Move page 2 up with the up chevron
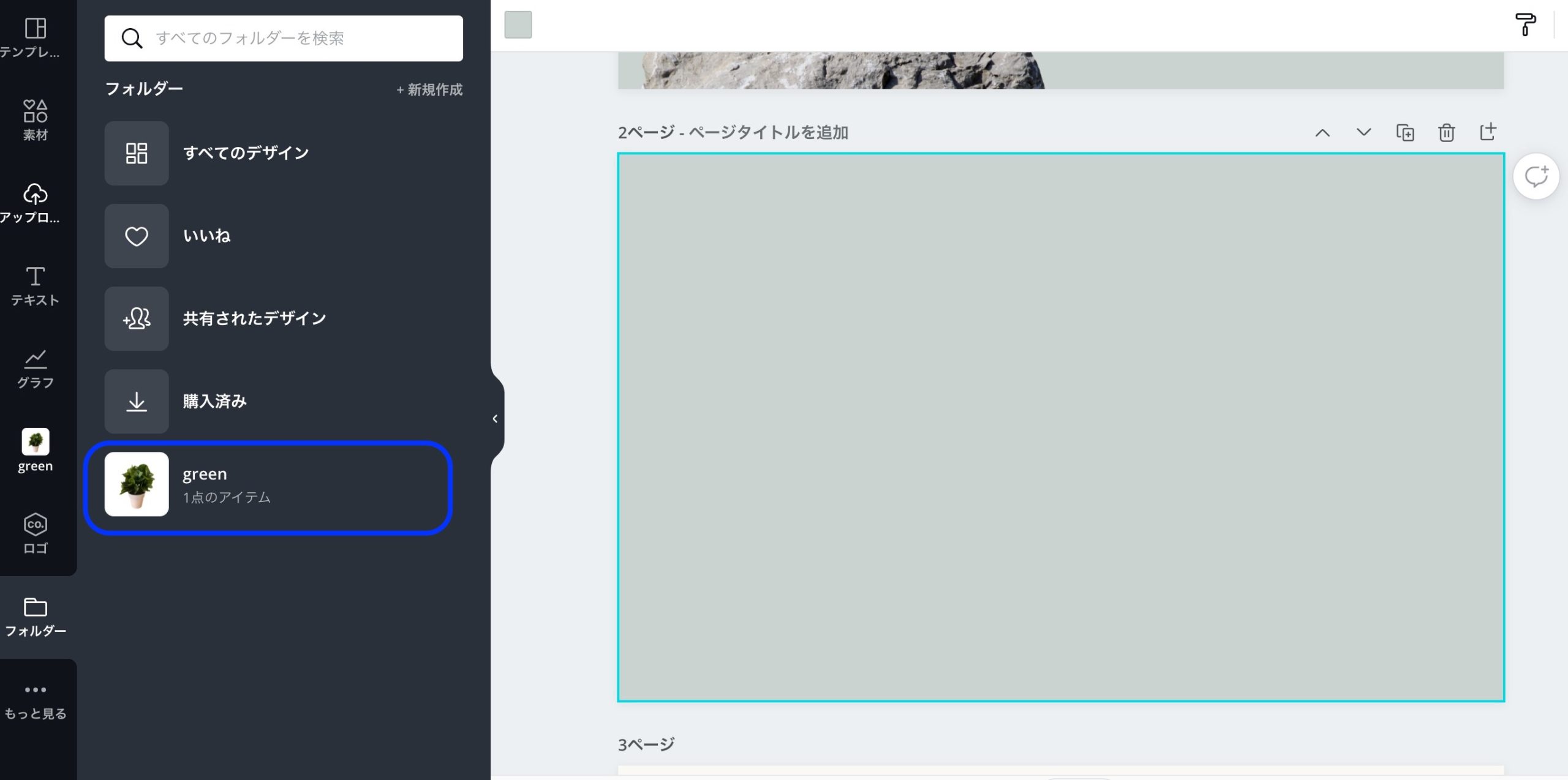Viewport: 1568px width, 780px height. point(1322,132)
